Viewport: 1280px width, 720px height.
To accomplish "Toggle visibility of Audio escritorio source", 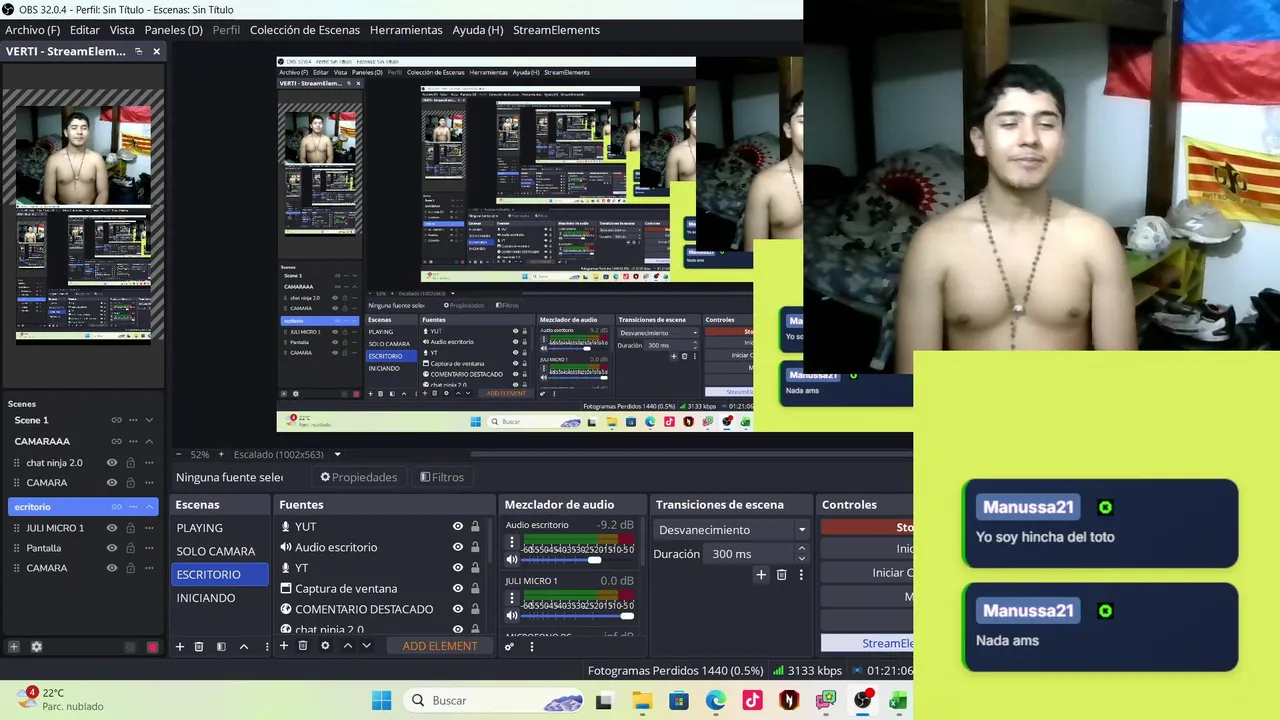I will (x=458, y=547).
